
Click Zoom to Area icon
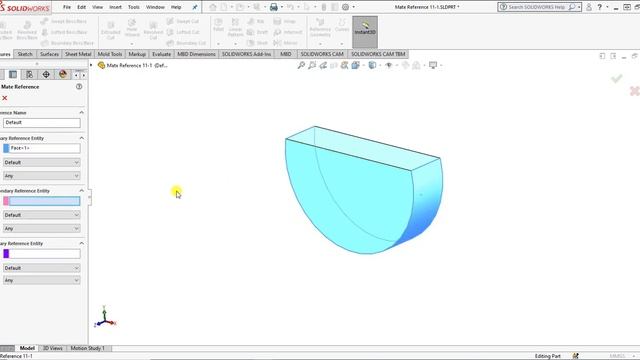312,65
